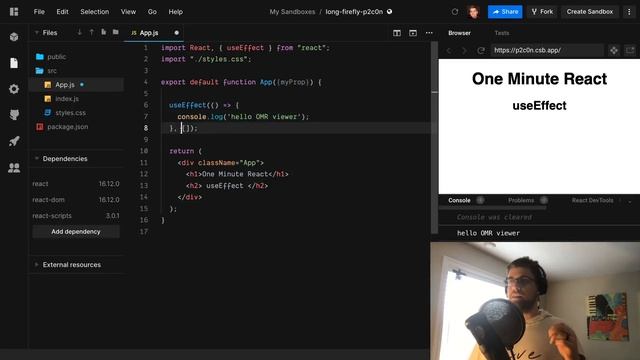Open the top-right vertical ellipsis menu
Image resolution: width=640 pixels, height=360 pixels.
629,12
